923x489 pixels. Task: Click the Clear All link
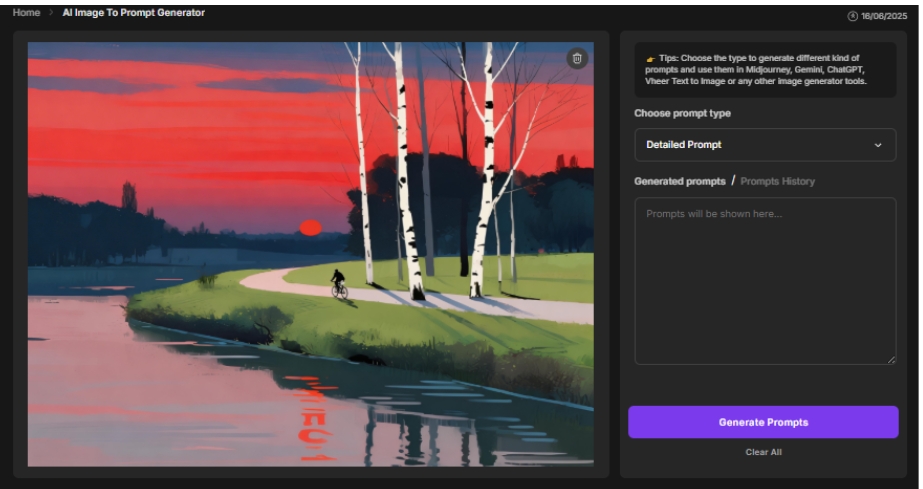[763, 452]
